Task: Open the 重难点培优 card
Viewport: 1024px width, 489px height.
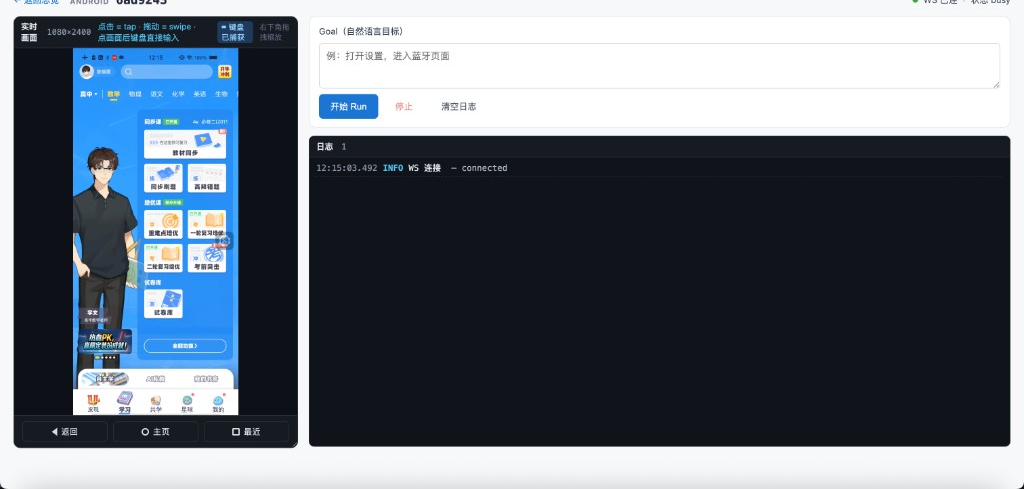Action: [x=163, y=224]
